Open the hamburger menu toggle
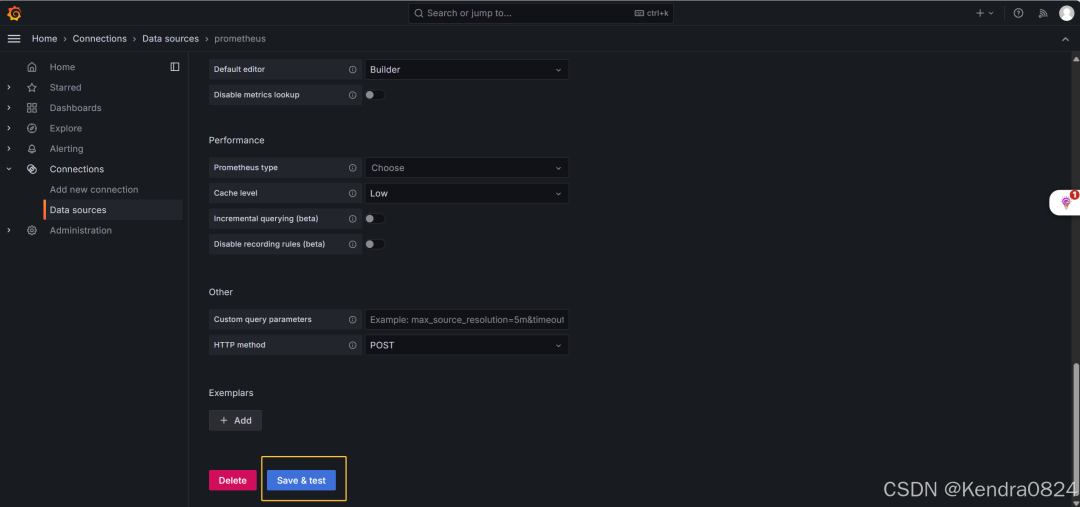The height and width of the screenshot is (507, 1080). coord(14,39)
